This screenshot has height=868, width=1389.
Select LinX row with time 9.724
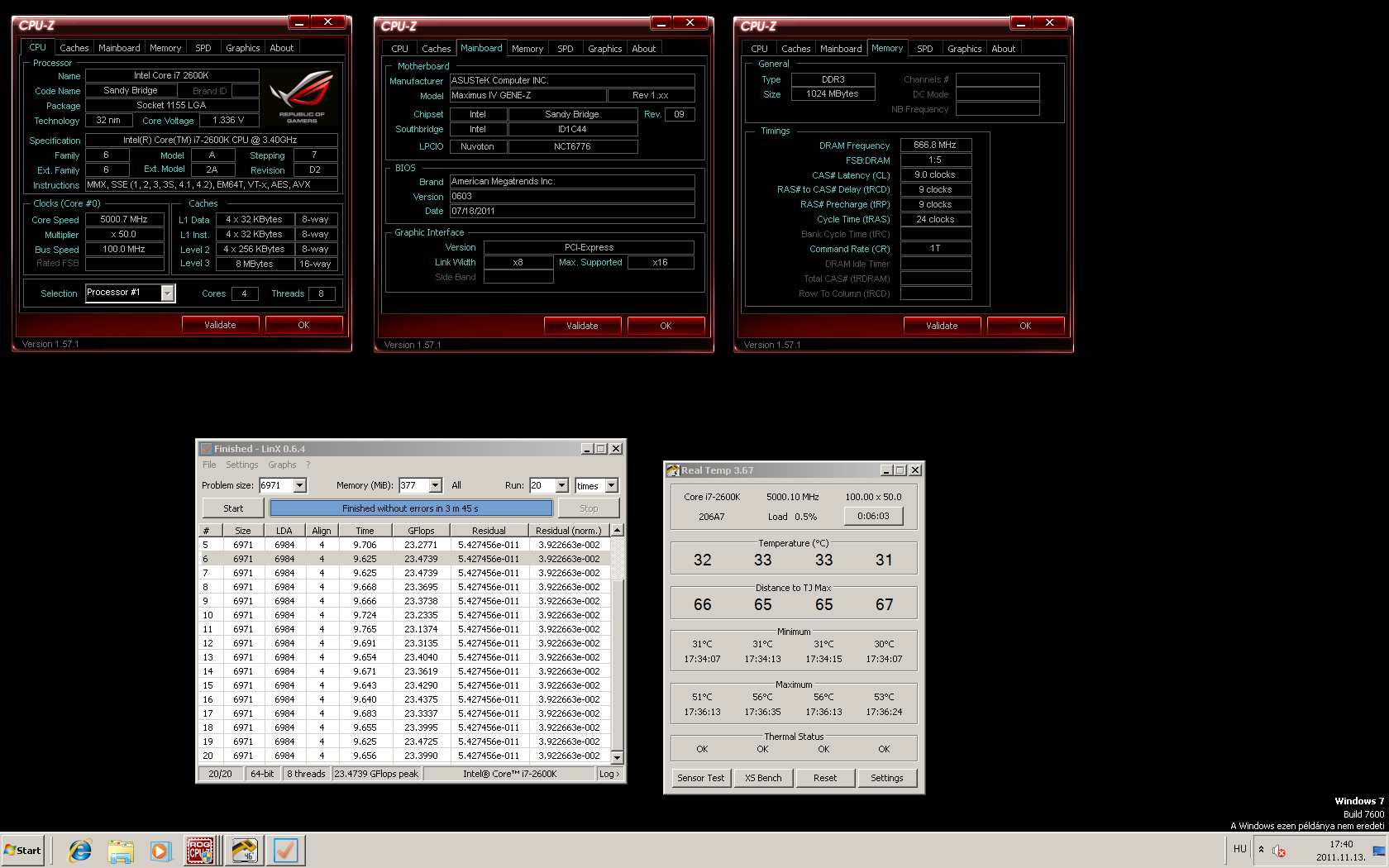pos(404,615)
